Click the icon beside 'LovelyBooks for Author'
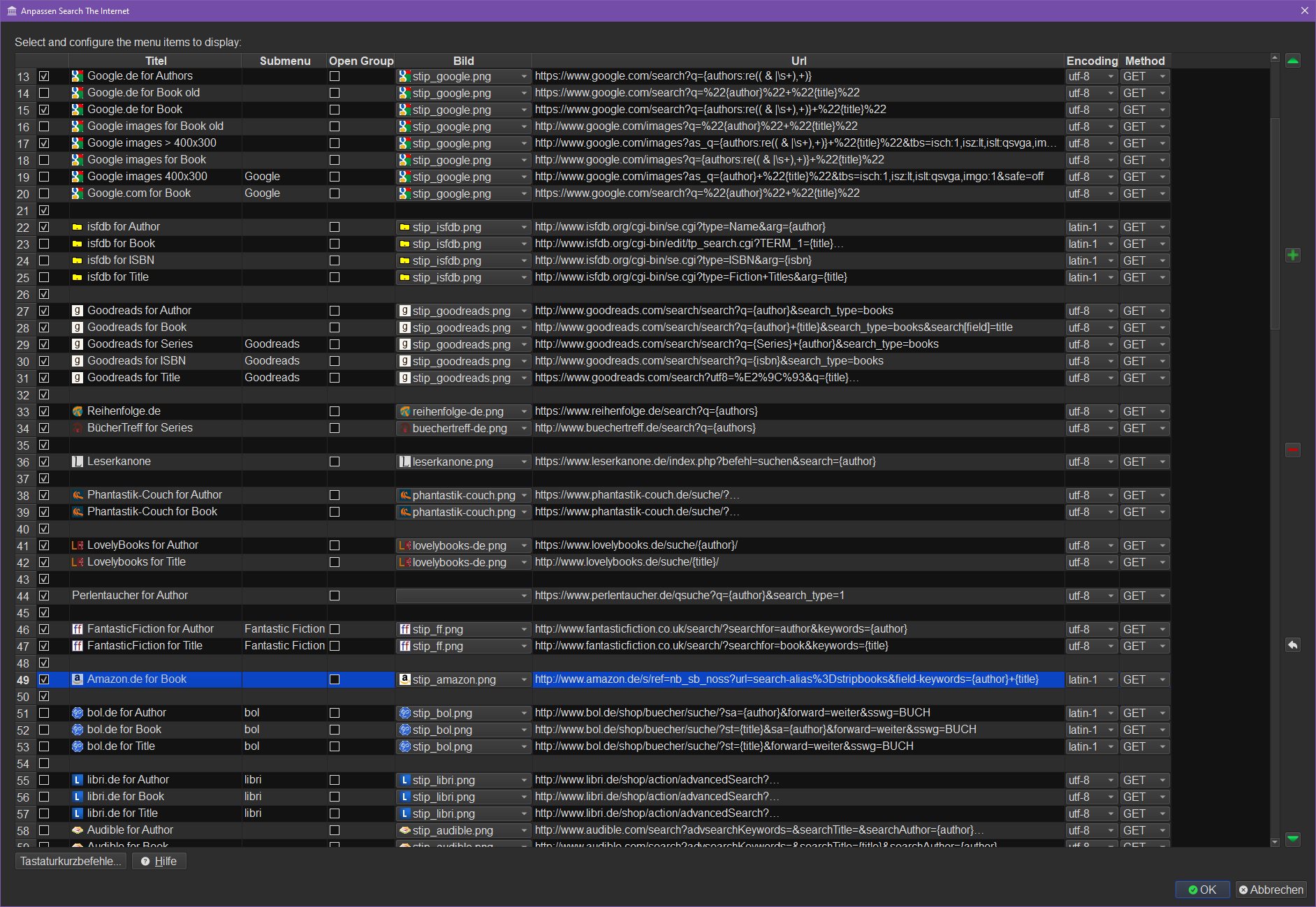The image size is (1316, 907). point(78,545)
